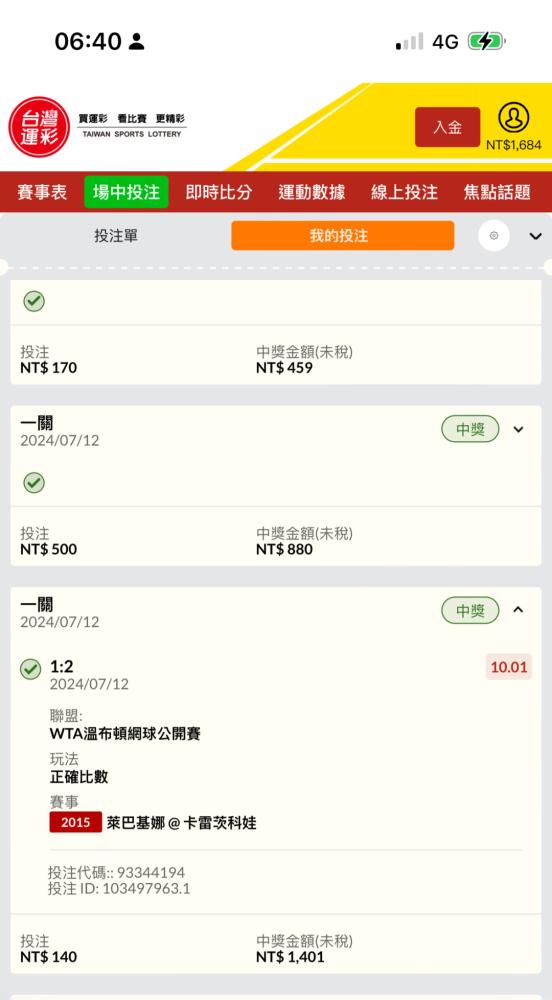Click the check icon above NT$ 170 bet
The width and height of the screenshot is (552, 1000).
pyautogui.click(x=34, y=302)
